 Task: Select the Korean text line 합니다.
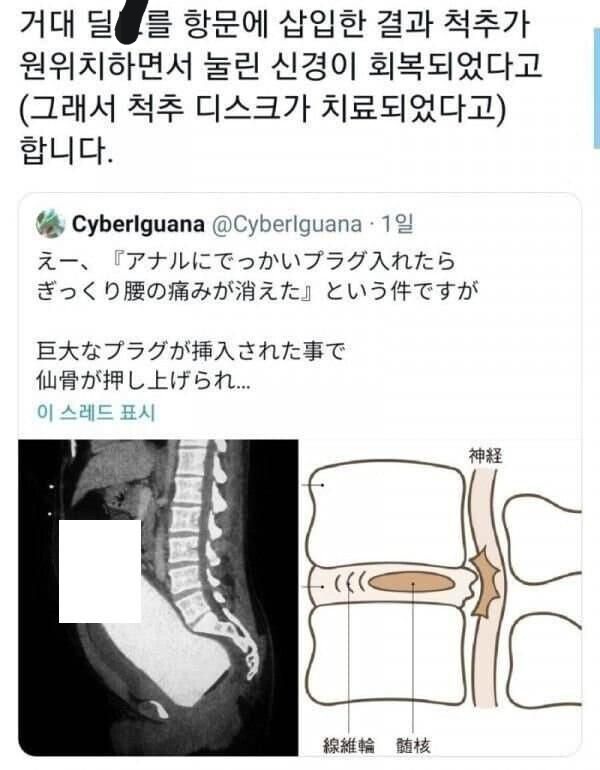[x=66, y=149]
